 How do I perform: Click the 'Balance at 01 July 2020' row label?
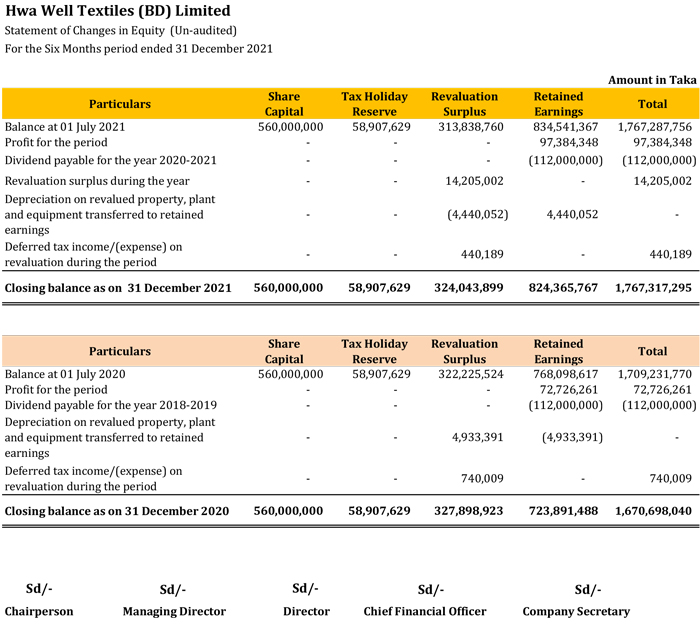click(66, 374)
